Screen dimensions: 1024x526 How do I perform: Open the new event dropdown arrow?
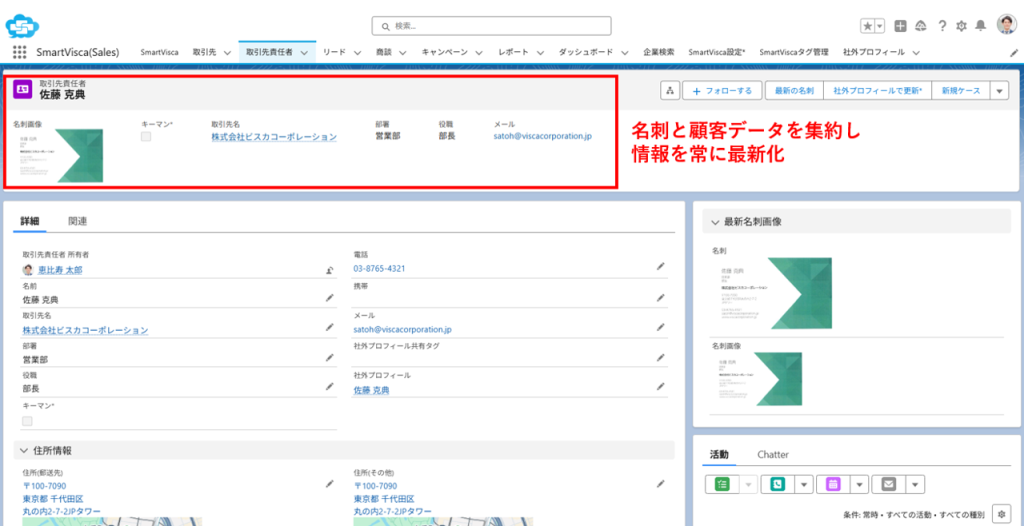coord(859,484)
